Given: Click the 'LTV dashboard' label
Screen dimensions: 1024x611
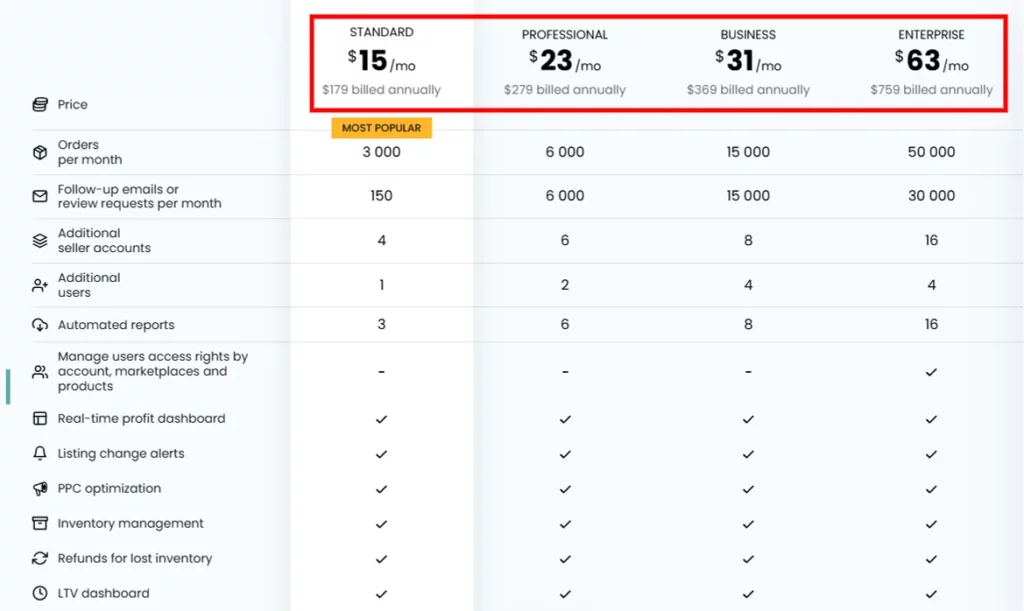Looking at the screenshot, I should pyautogui.click(x=103, y=593).
